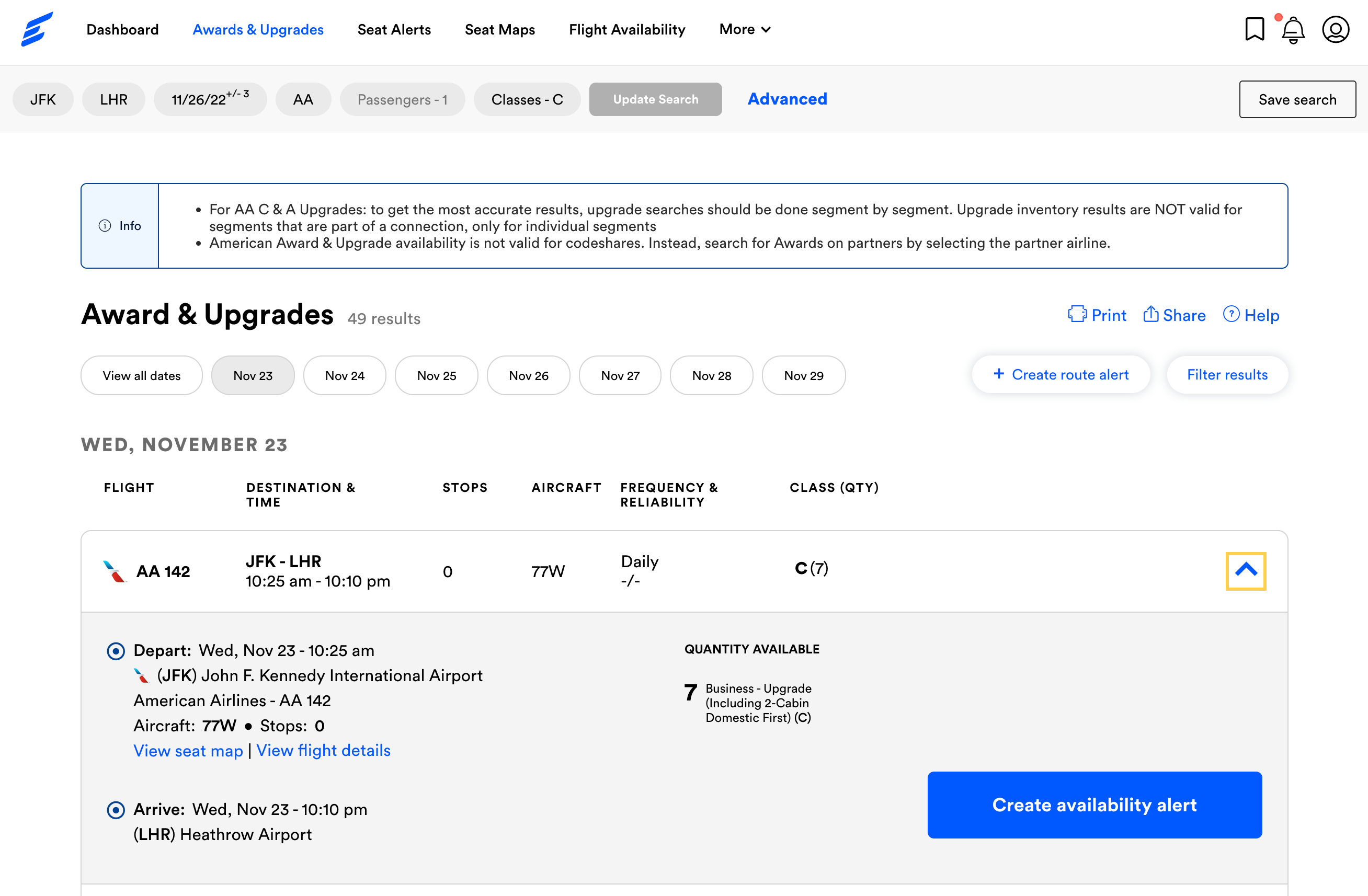Open the View seat map link

[x=188, y=751]
